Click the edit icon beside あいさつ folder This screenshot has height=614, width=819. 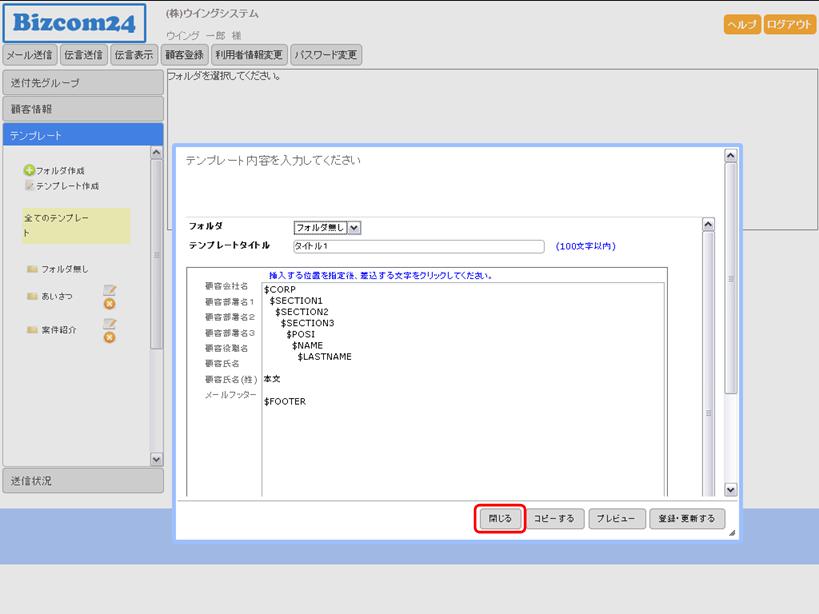point(110,291)
